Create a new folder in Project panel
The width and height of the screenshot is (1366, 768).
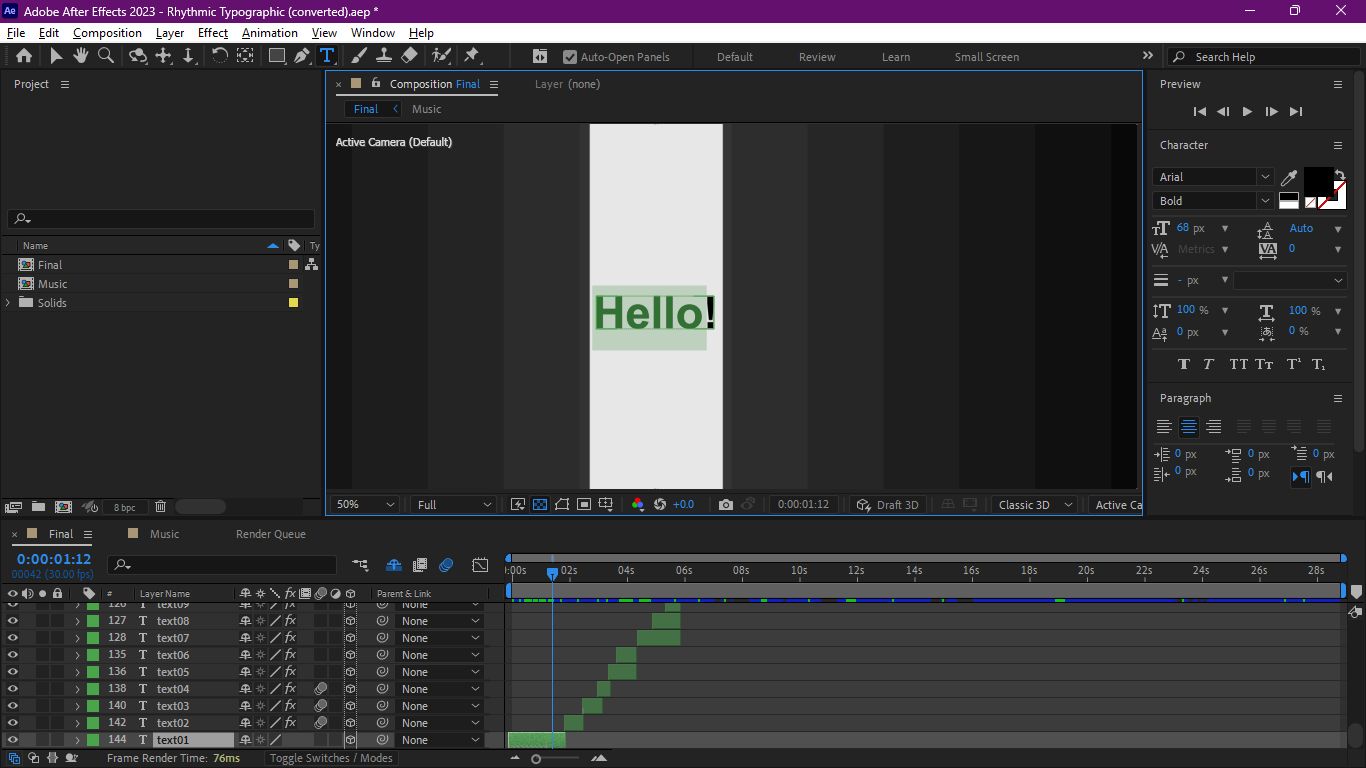click(38, 507)
